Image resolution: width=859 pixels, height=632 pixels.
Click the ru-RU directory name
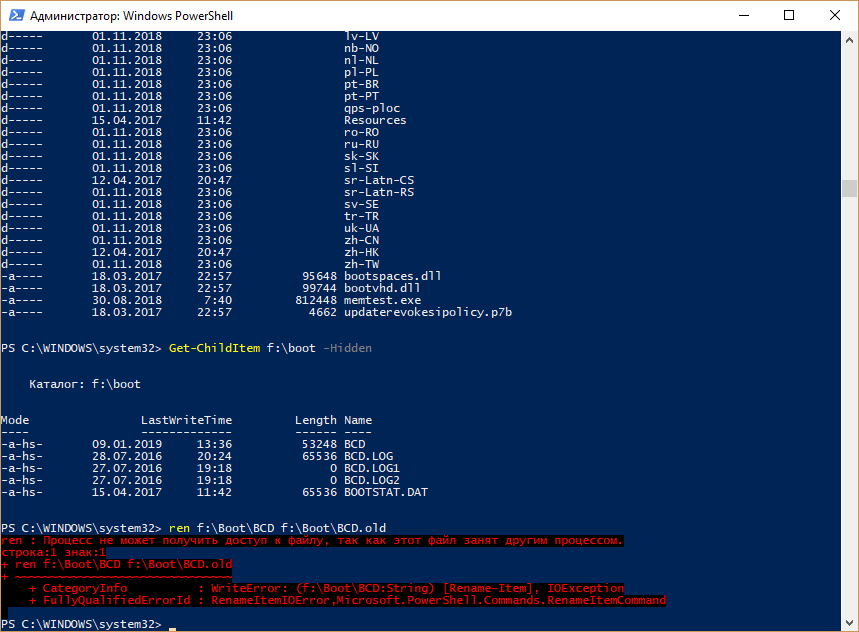pos(361,144)
